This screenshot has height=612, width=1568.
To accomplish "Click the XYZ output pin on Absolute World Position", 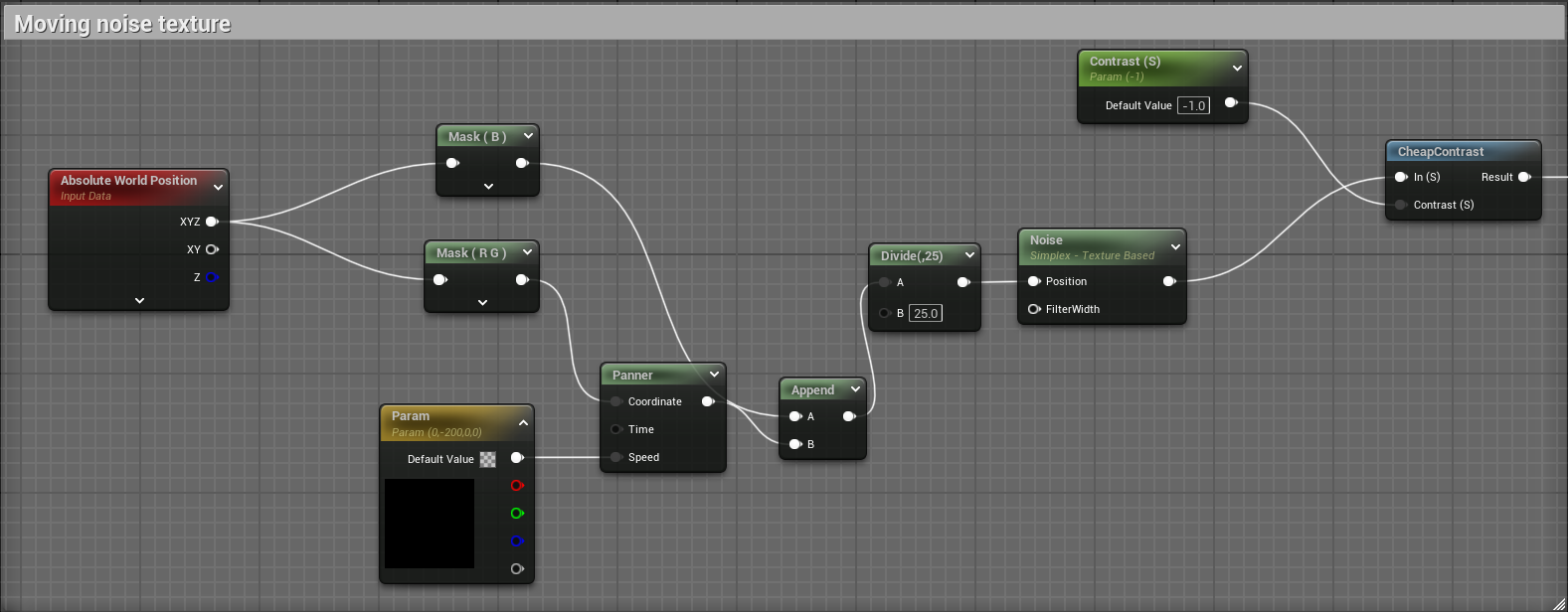I will click(212, 222).
